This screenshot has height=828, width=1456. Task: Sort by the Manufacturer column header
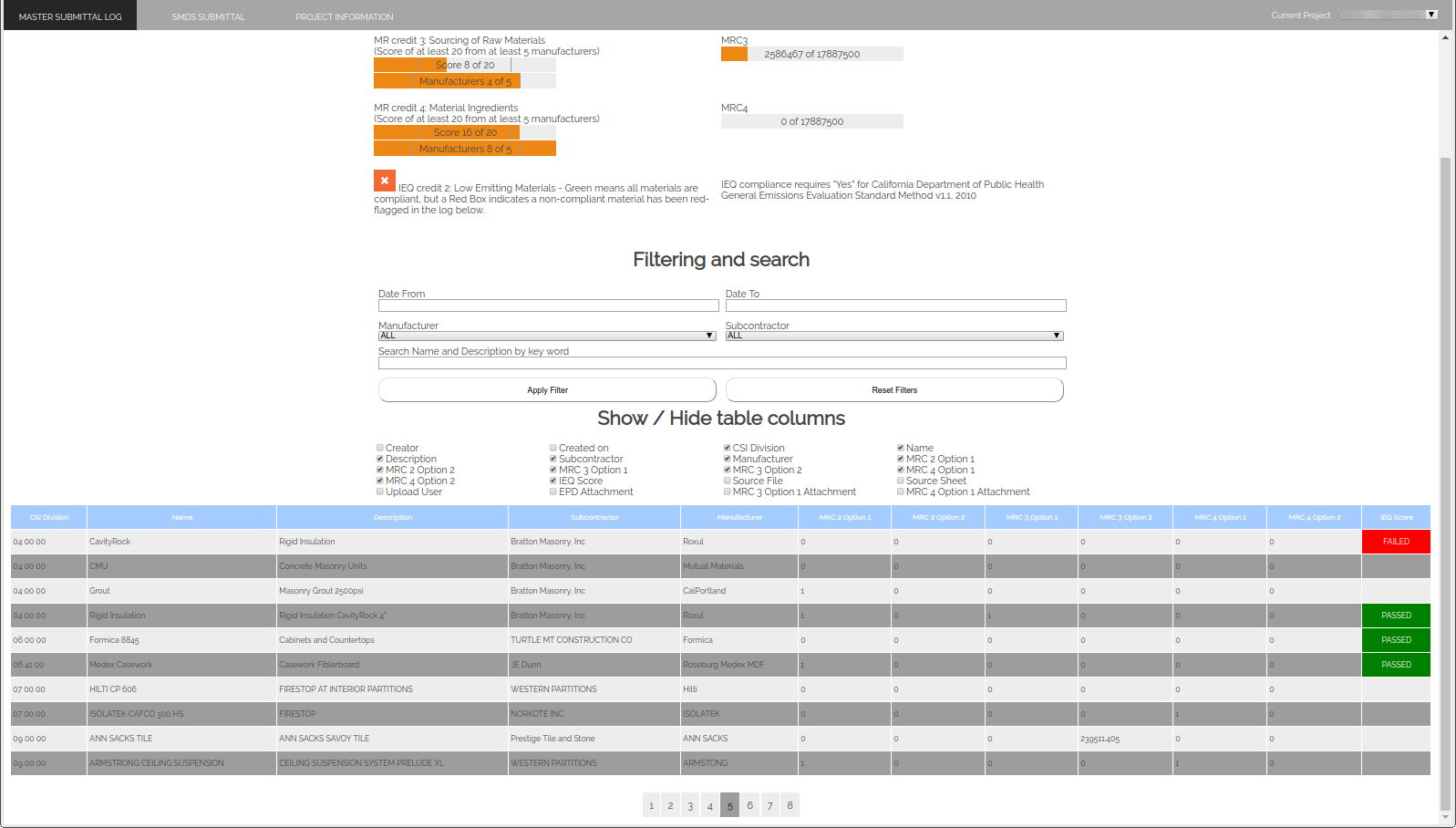[x=738, y=517]
